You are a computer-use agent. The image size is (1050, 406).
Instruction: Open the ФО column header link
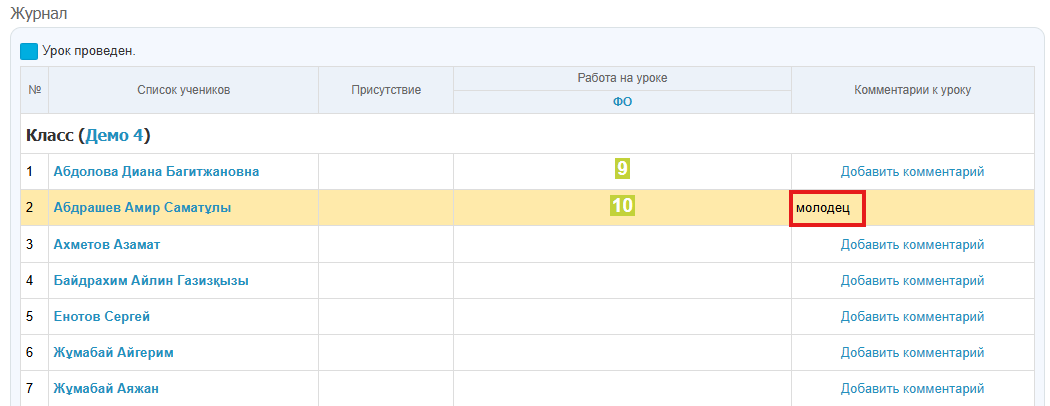click(622, 102)
